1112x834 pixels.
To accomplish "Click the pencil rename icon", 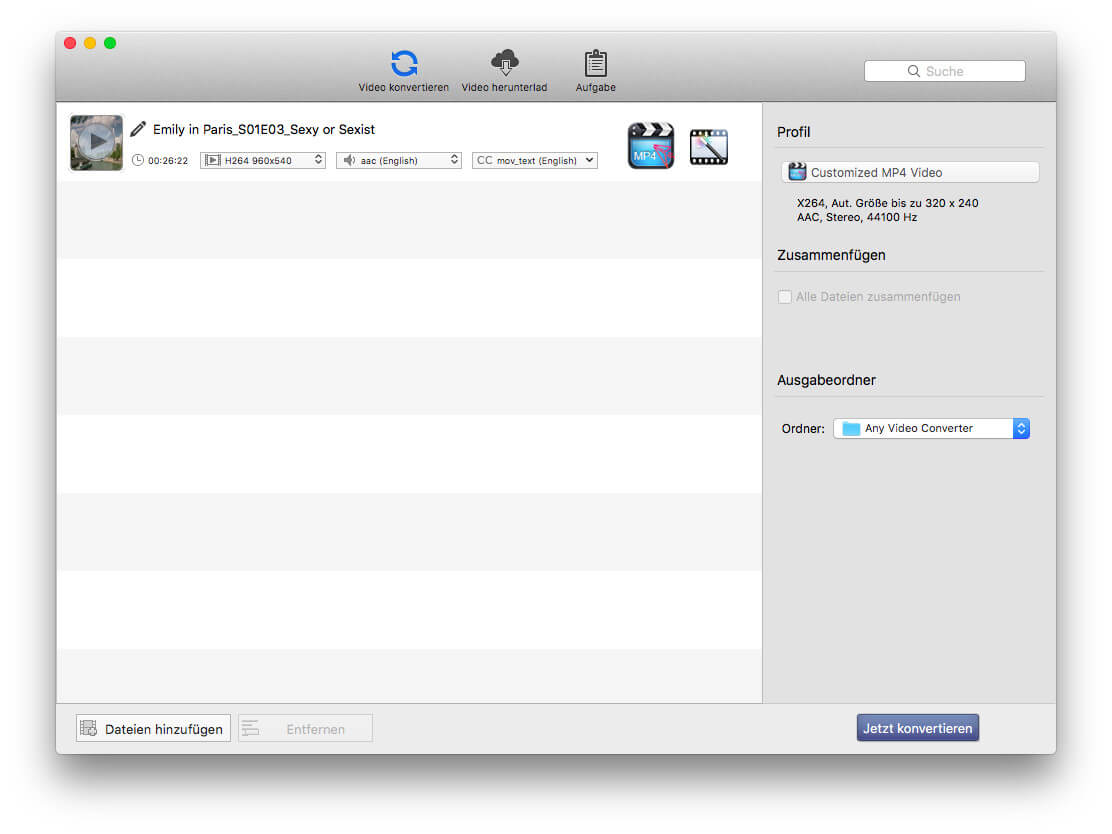I will 138,129.
